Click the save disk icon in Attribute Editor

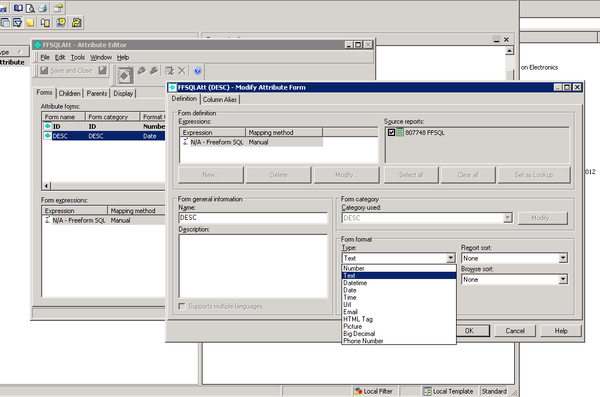click(x=44, y=70)
